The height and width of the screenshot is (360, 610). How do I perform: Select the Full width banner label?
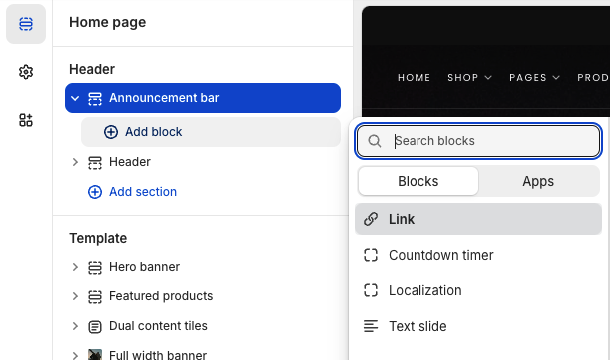[158, 355]
